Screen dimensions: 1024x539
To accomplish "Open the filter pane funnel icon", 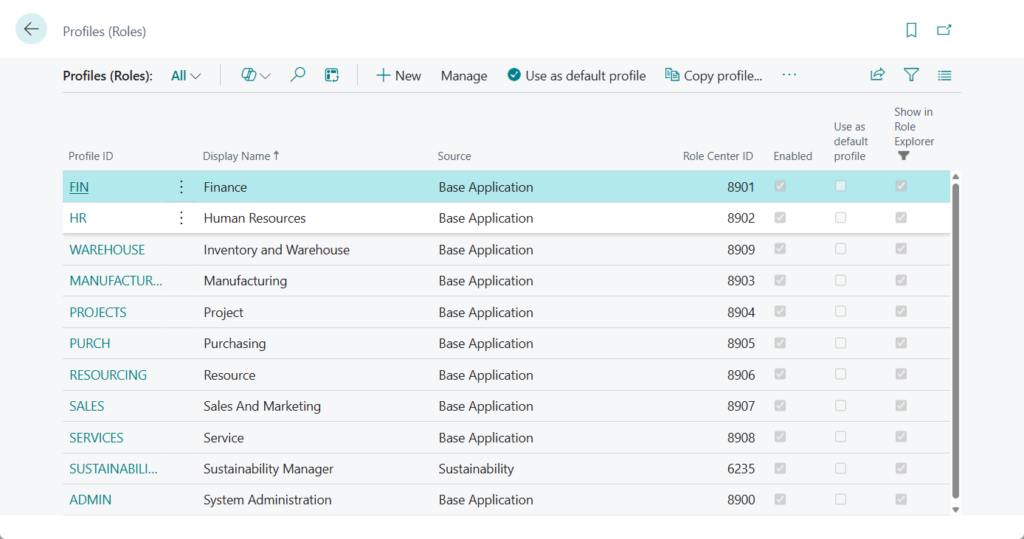I will [911, 75].
